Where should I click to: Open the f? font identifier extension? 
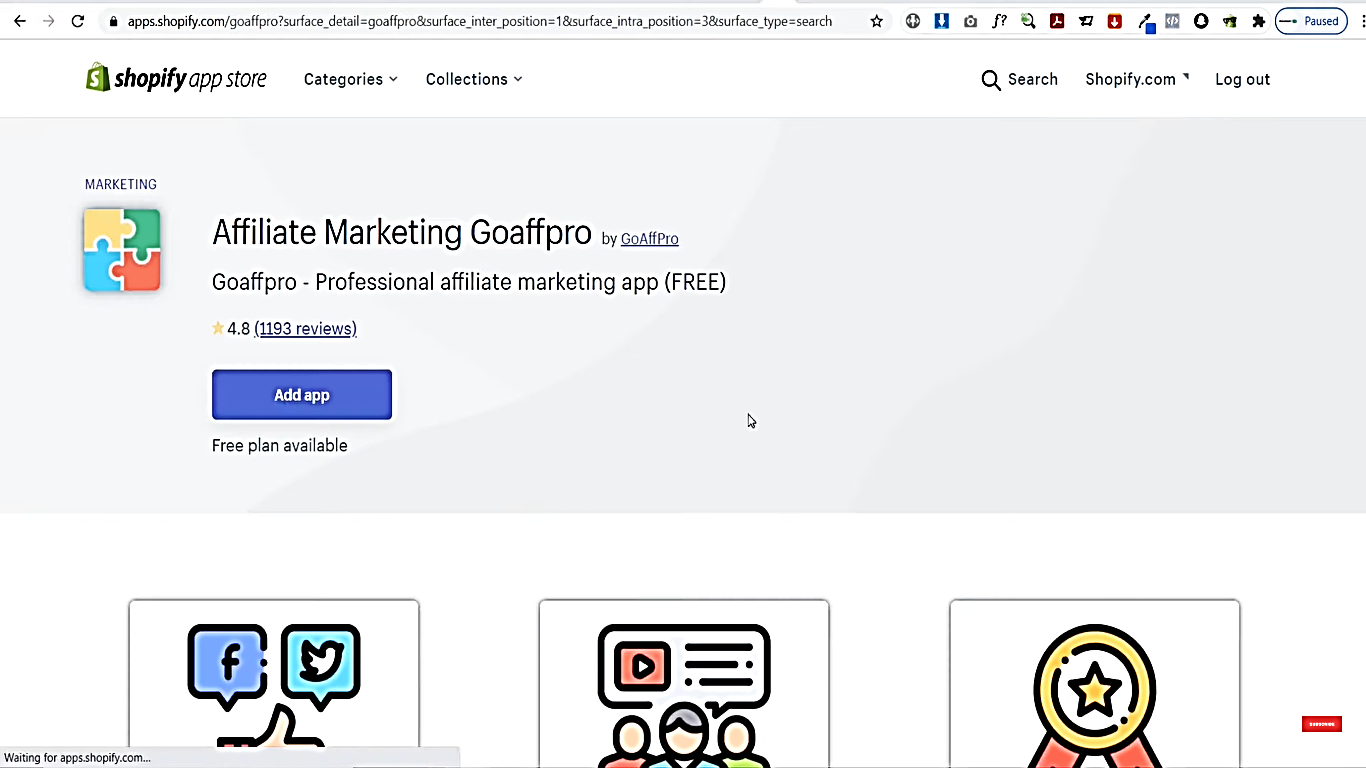pos(999,21)
